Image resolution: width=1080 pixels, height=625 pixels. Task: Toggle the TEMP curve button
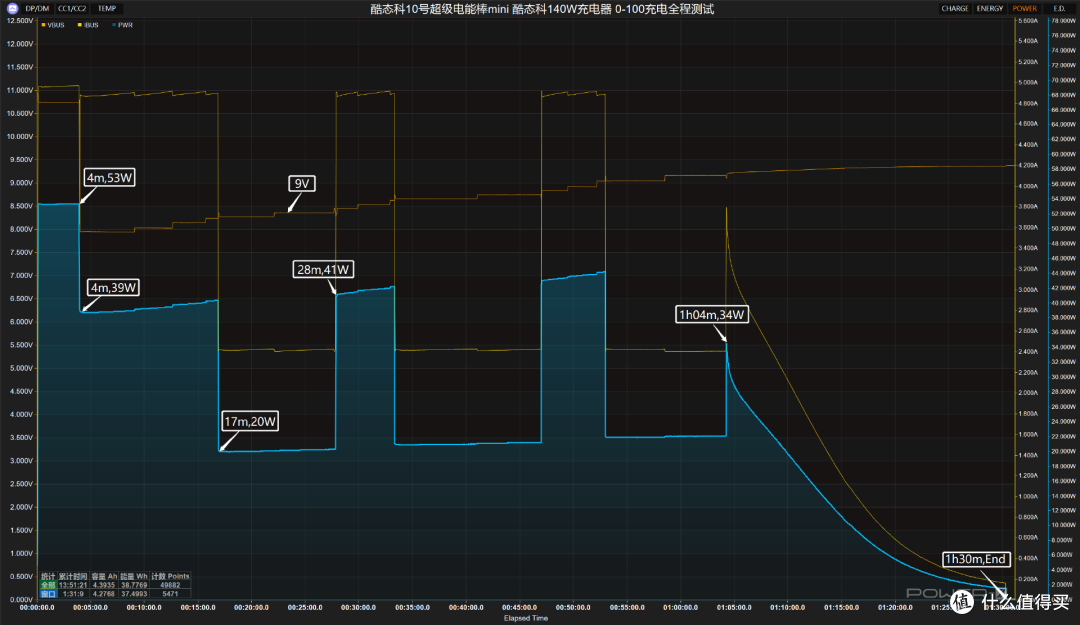[x=107, y=8]
